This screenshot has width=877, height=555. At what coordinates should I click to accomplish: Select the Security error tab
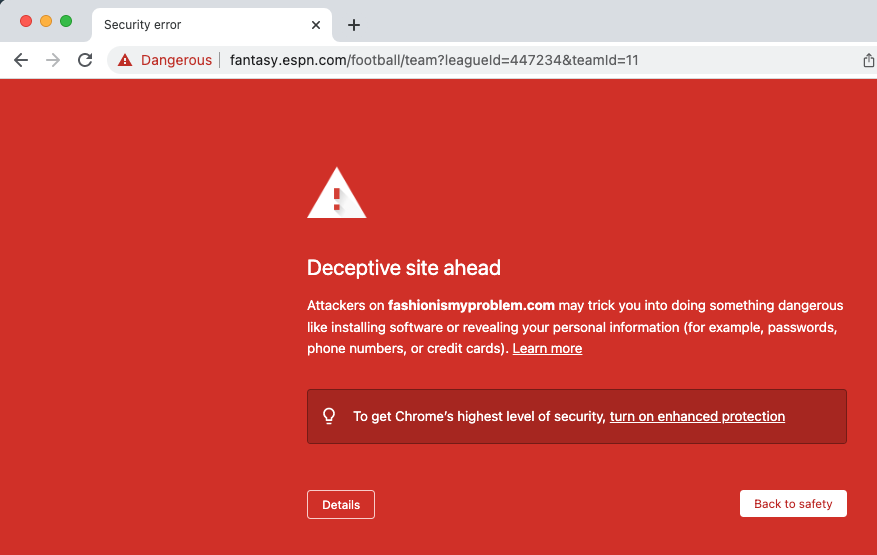(211, 25)
